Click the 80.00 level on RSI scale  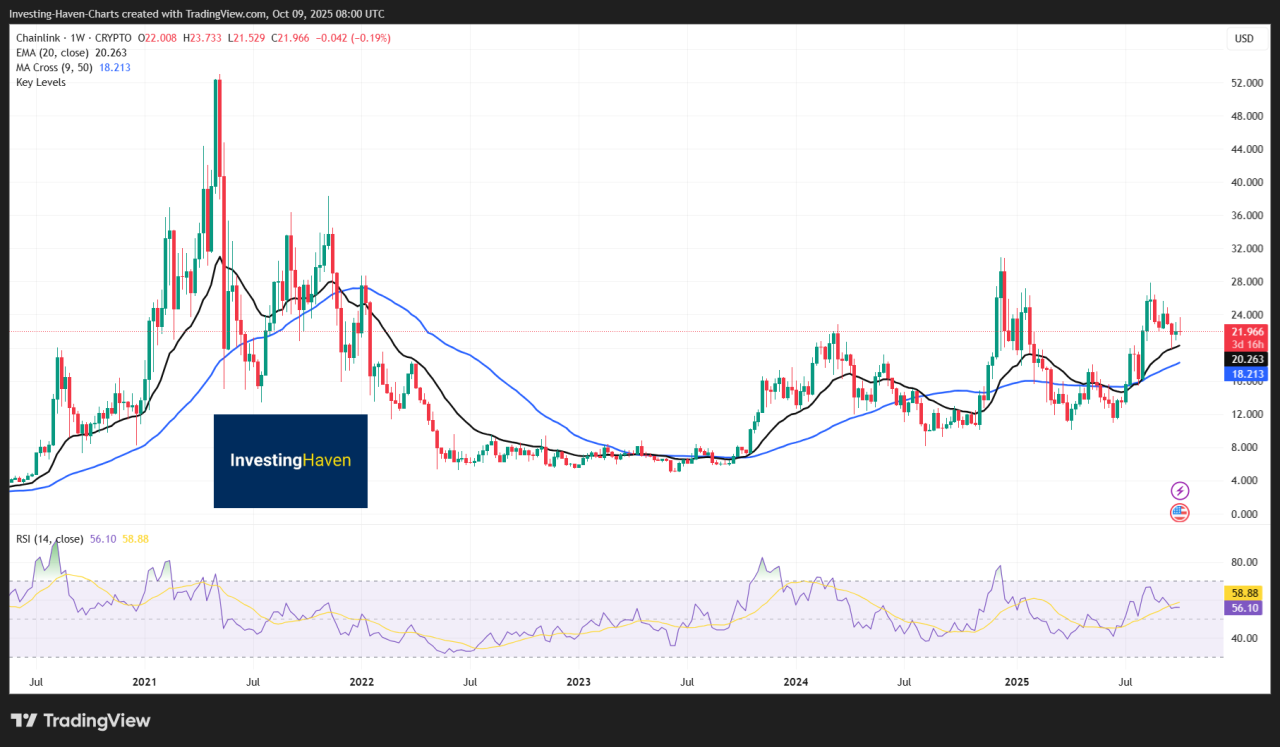(1244, 562)
